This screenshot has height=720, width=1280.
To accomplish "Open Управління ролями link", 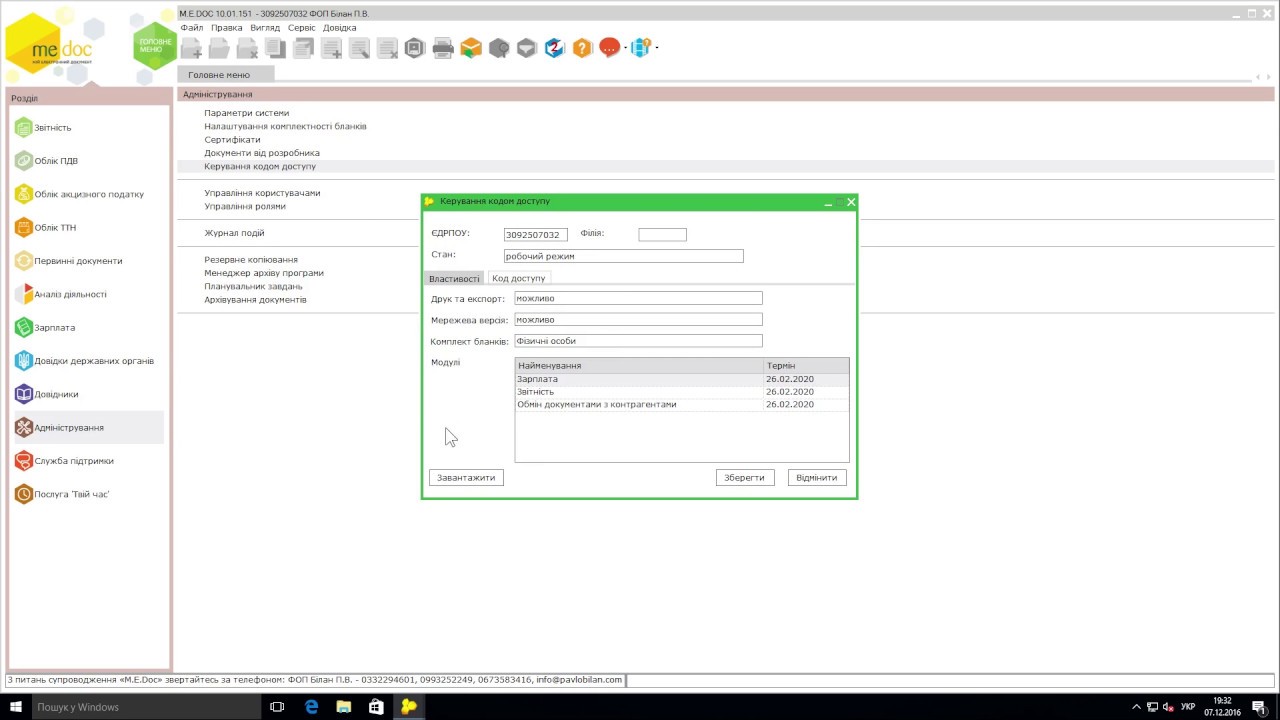I will click(245, 206).
